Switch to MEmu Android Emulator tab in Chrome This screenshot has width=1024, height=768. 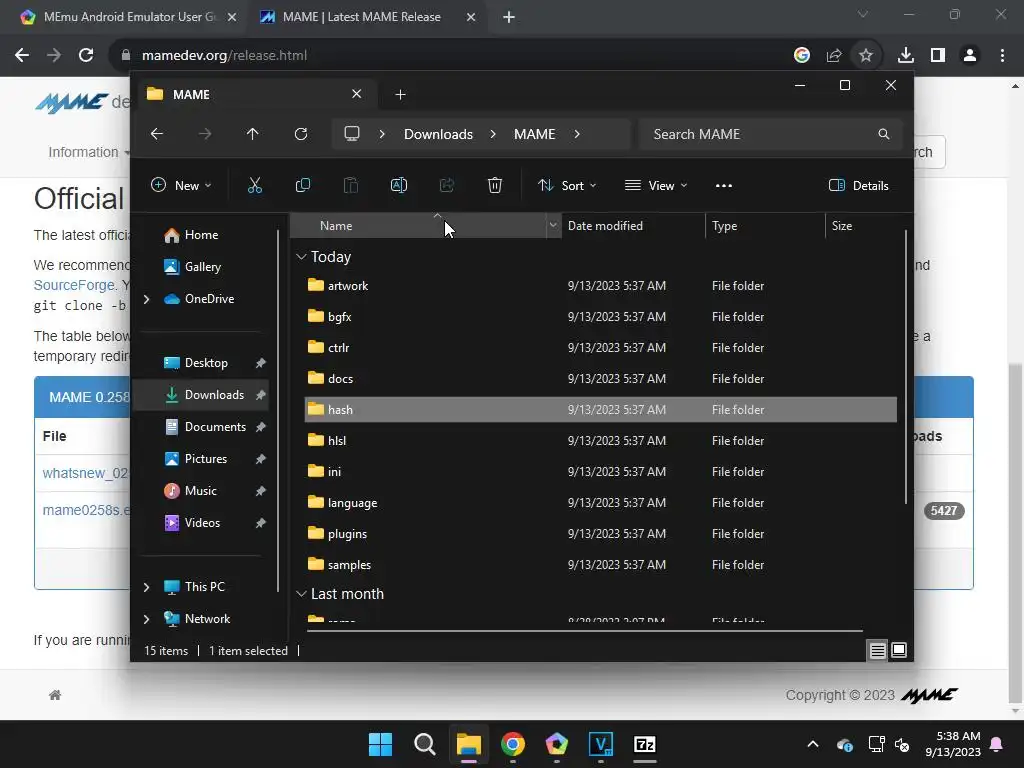point(129,17)
